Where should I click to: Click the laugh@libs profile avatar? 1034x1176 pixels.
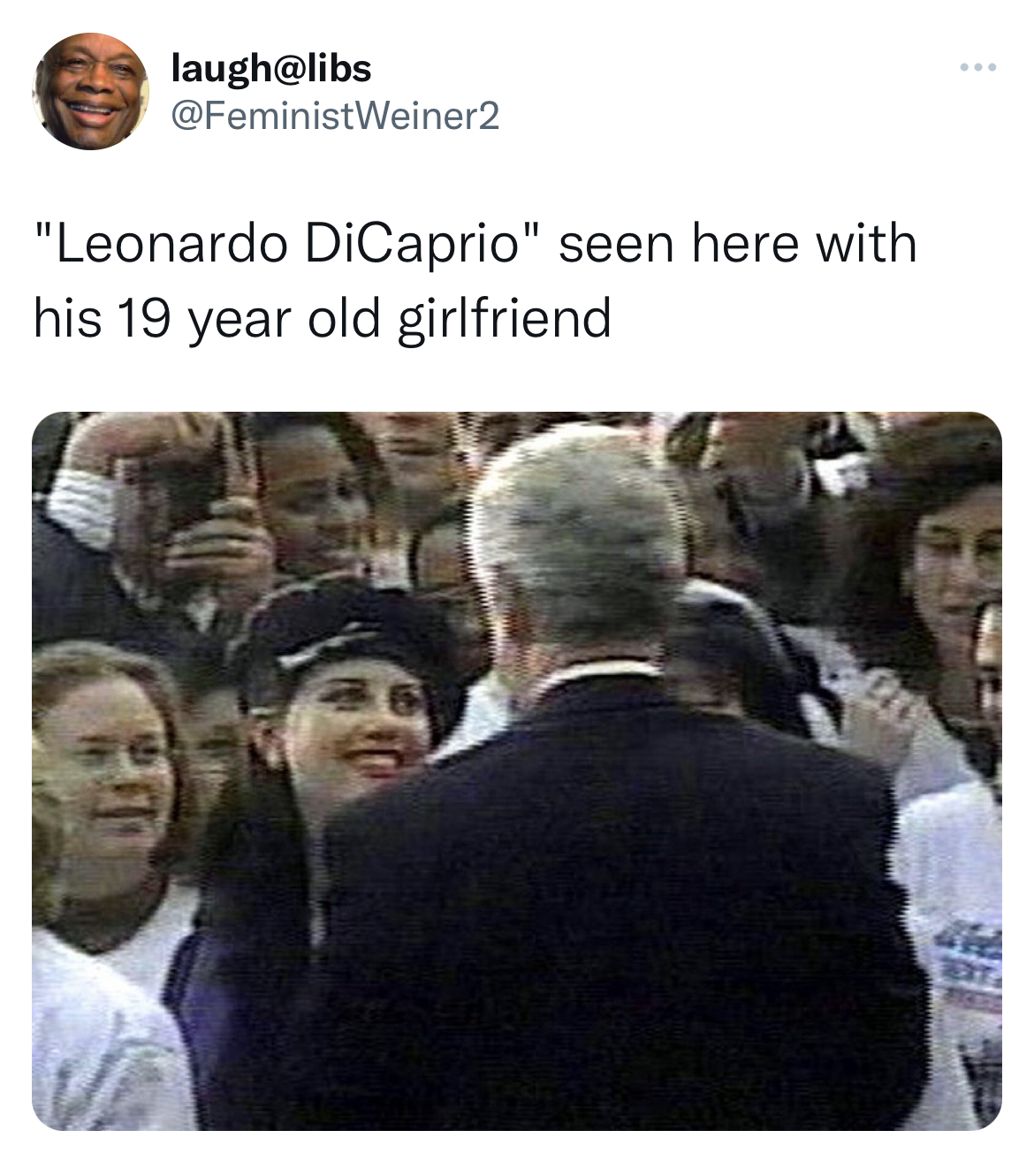pos(91,91)
